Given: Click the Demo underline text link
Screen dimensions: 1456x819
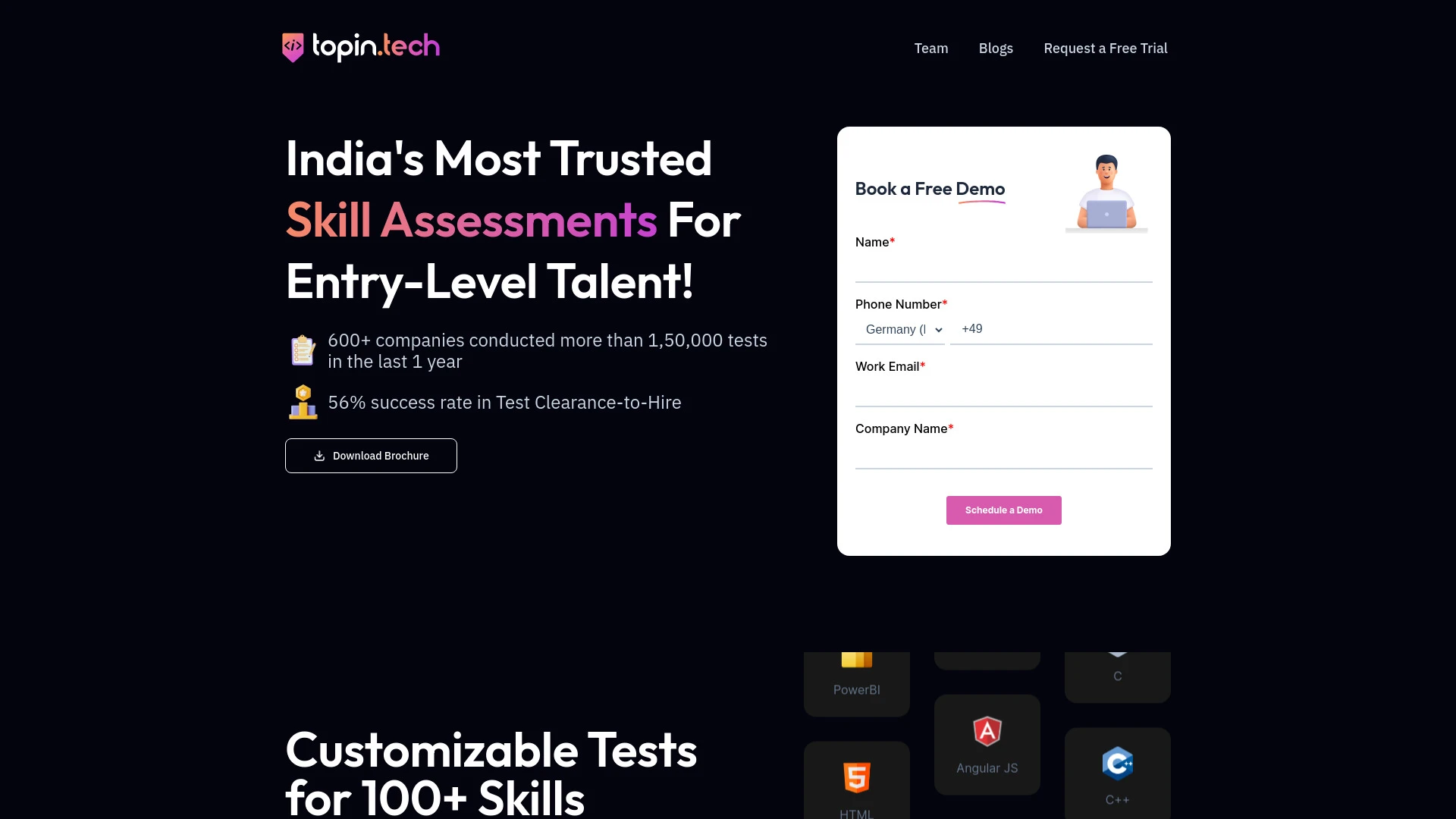Looking at the screenshot, I should coord(980,188).
